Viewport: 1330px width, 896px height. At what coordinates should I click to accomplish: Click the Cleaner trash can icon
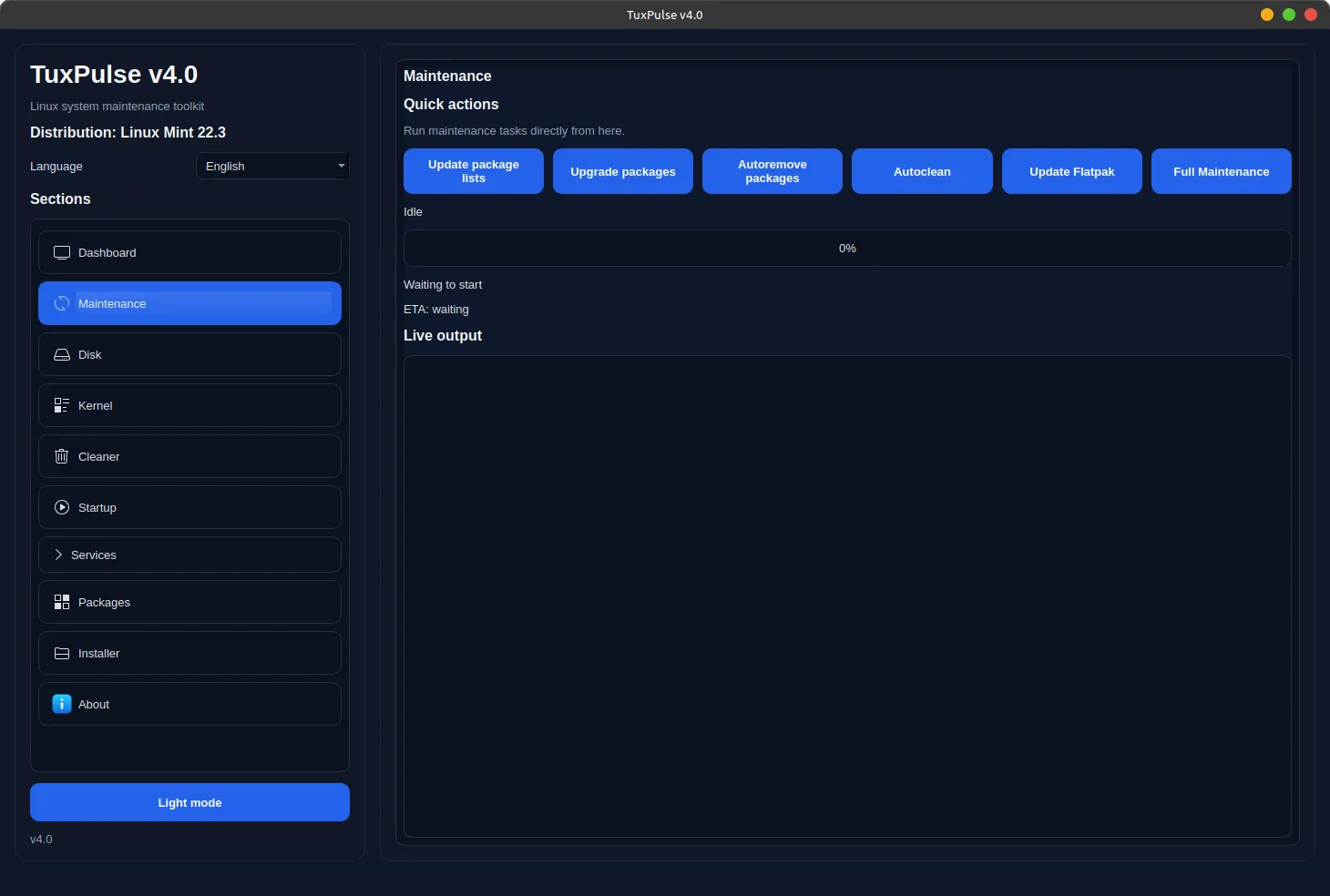point(62,456)
